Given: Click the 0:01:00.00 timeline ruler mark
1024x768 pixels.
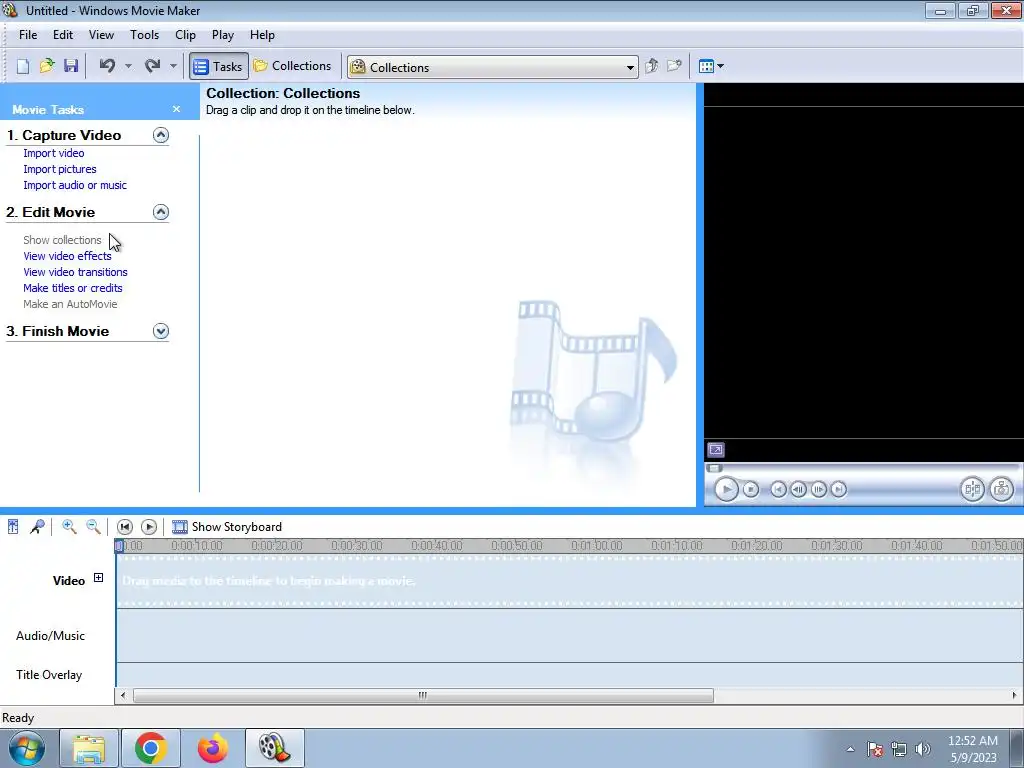Looking at the screenshot, I should [x=596, y=546].
